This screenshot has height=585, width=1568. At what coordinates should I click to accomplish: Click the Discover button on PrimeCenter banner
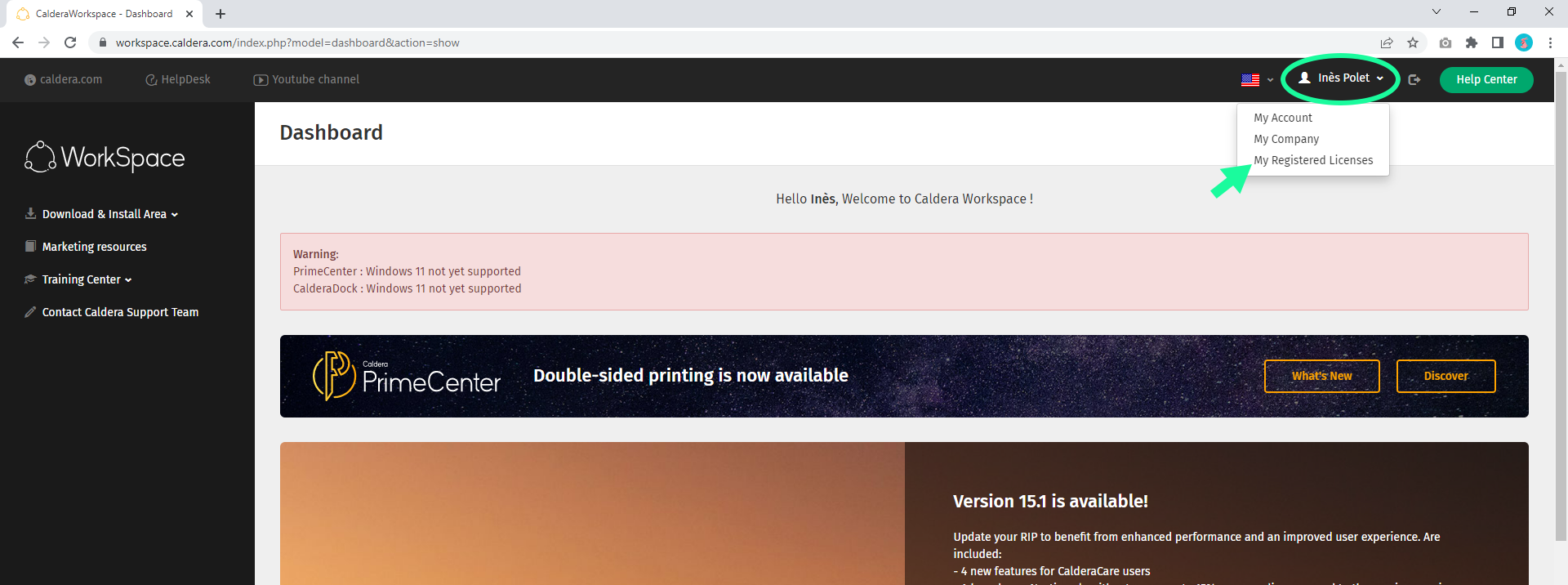[1445, 376]
